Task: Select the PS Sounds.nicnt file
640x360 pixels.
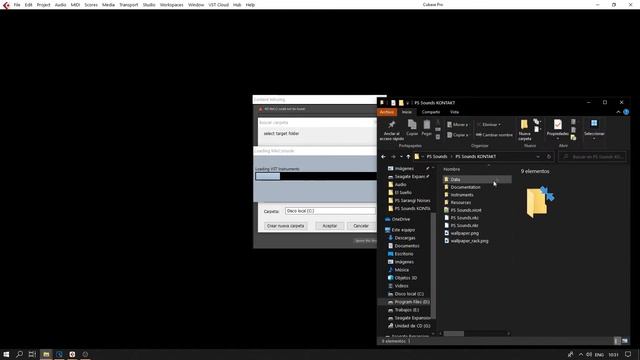Action: click(x=466, y=210)
